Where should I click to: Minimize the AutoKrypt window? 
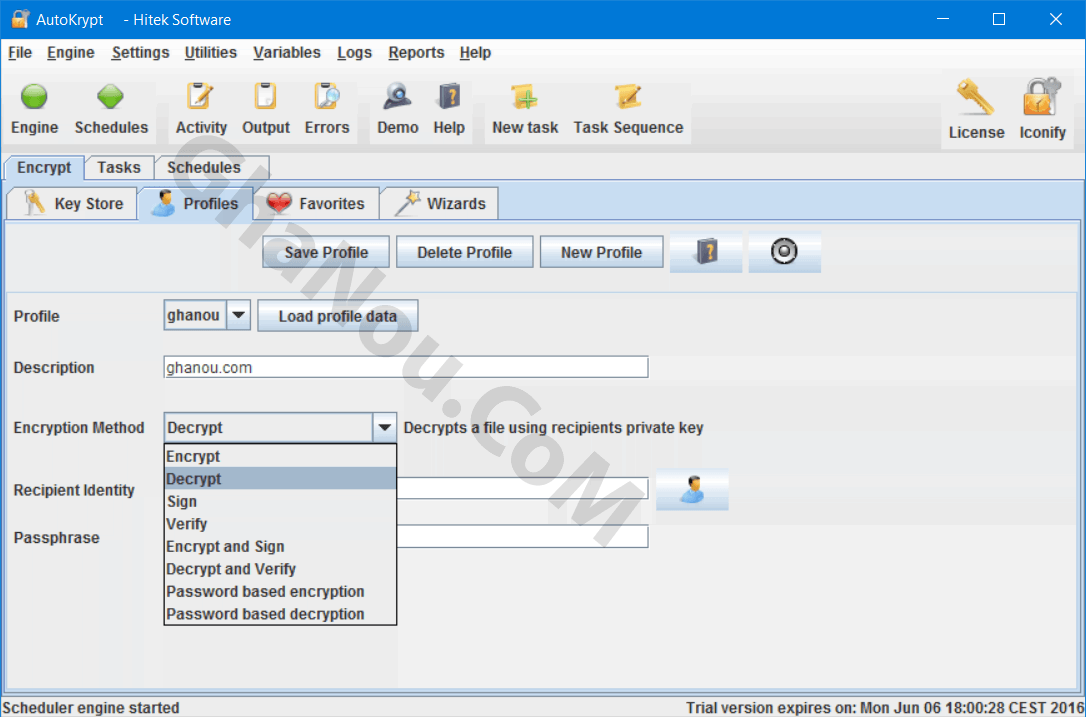[943, 19]
